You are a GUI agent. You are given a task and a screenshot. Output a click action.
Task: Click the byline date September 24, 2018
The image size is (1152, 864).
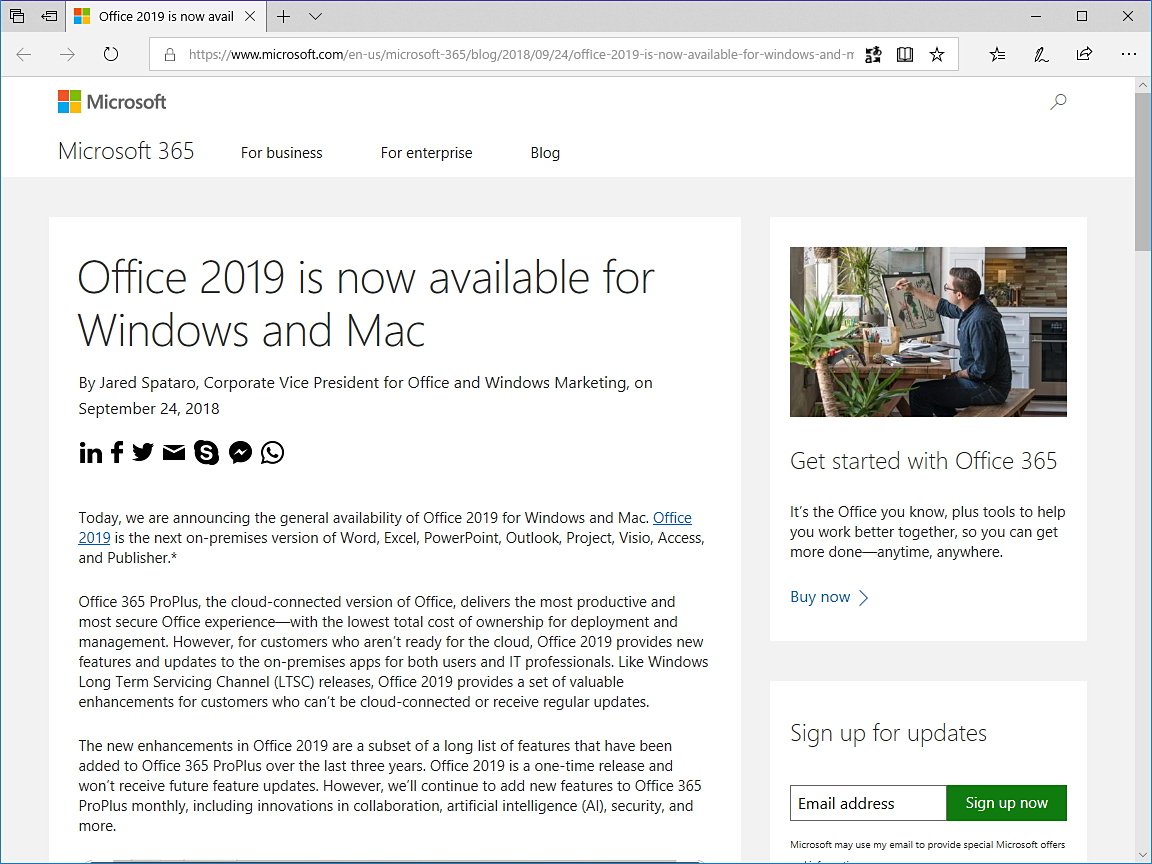click(149, 408)
